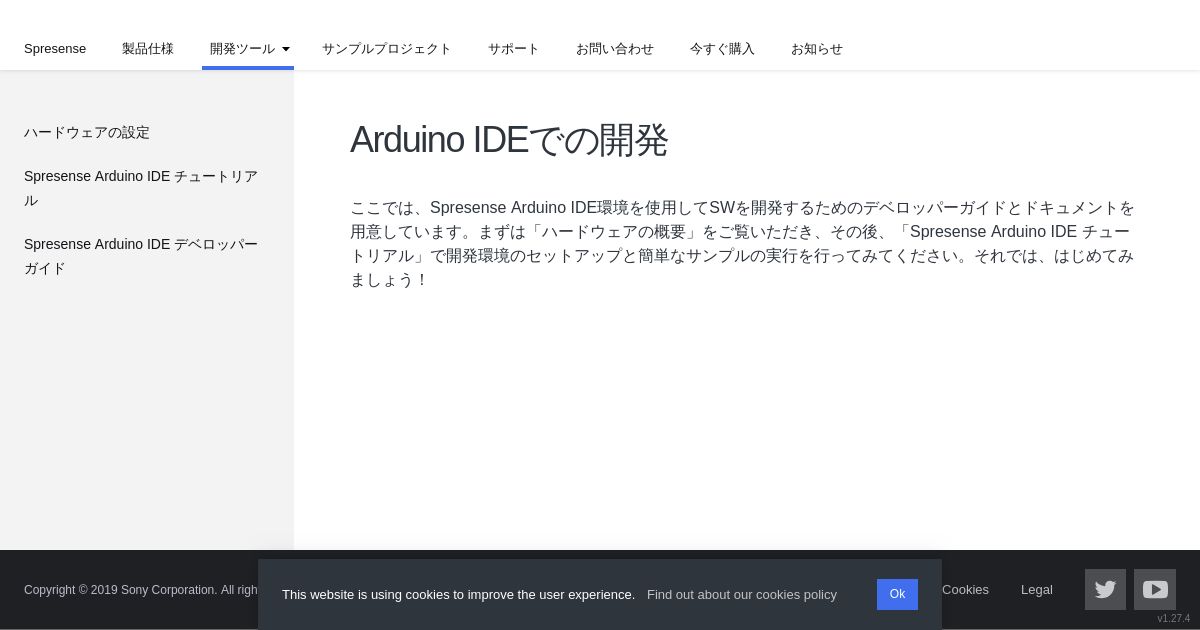Click the v1.27.4 version text

[x=1174, y=618]
